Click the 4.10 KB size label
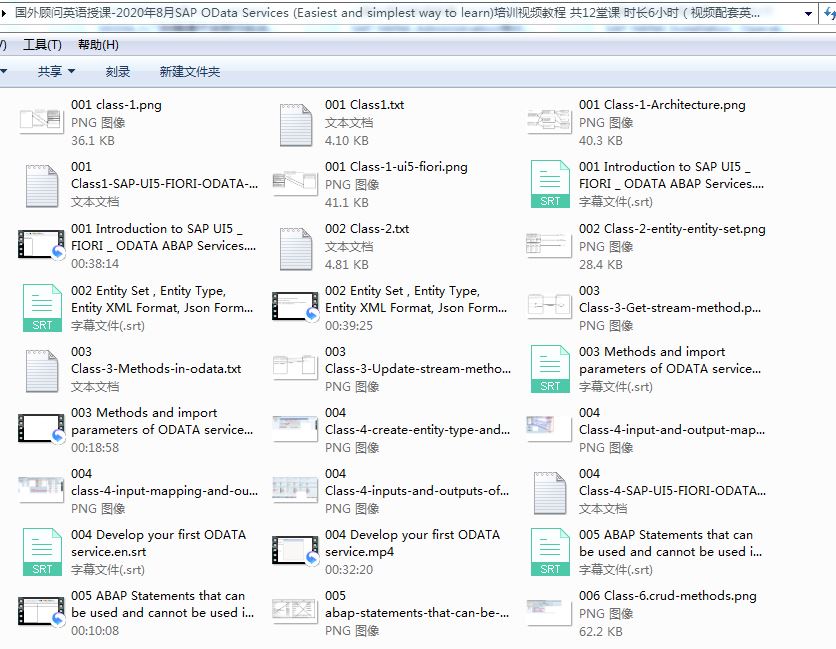 (347, 141)
